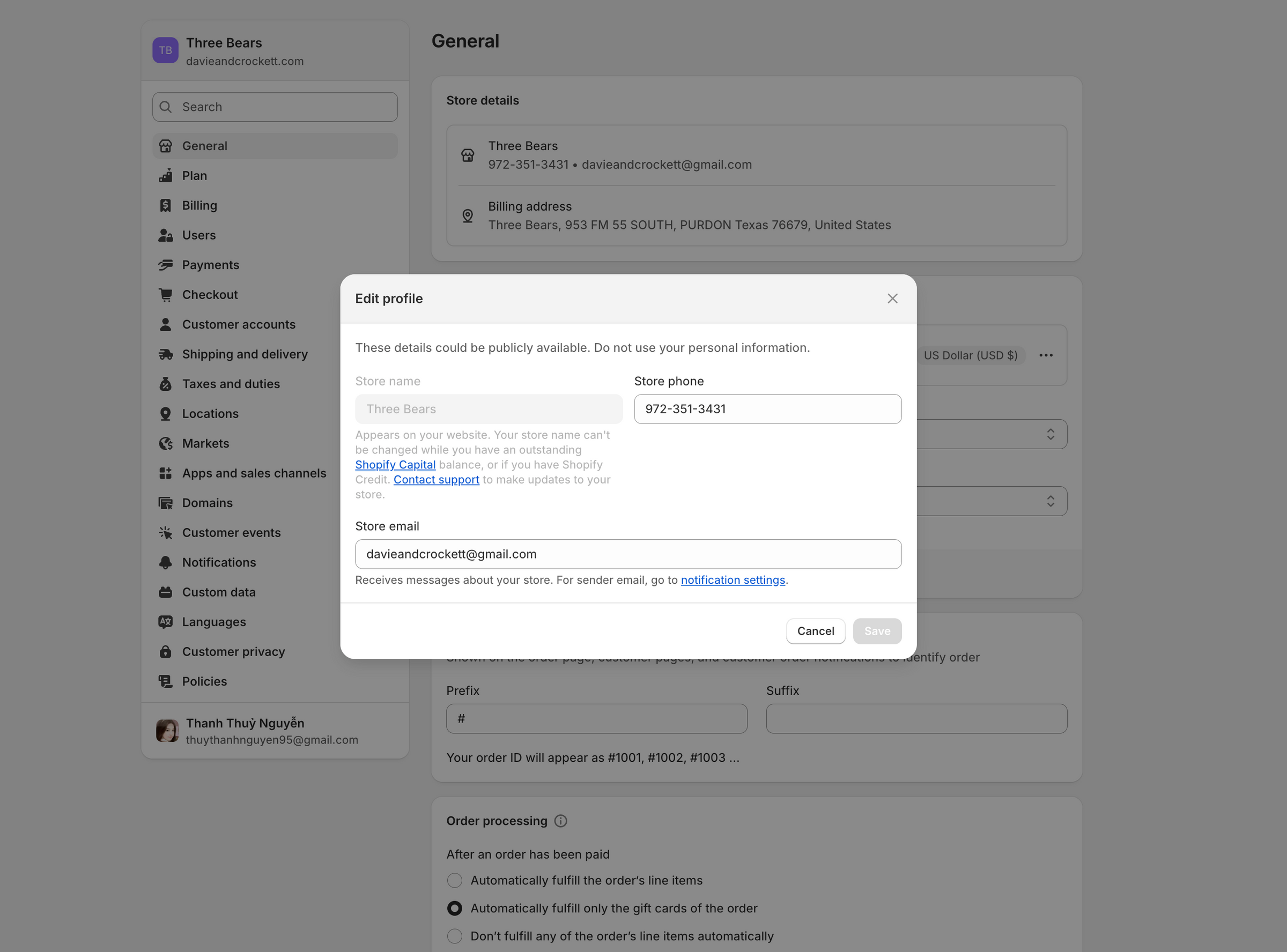
Task: Open the notification settings link
Action: (x=733, y=580)
